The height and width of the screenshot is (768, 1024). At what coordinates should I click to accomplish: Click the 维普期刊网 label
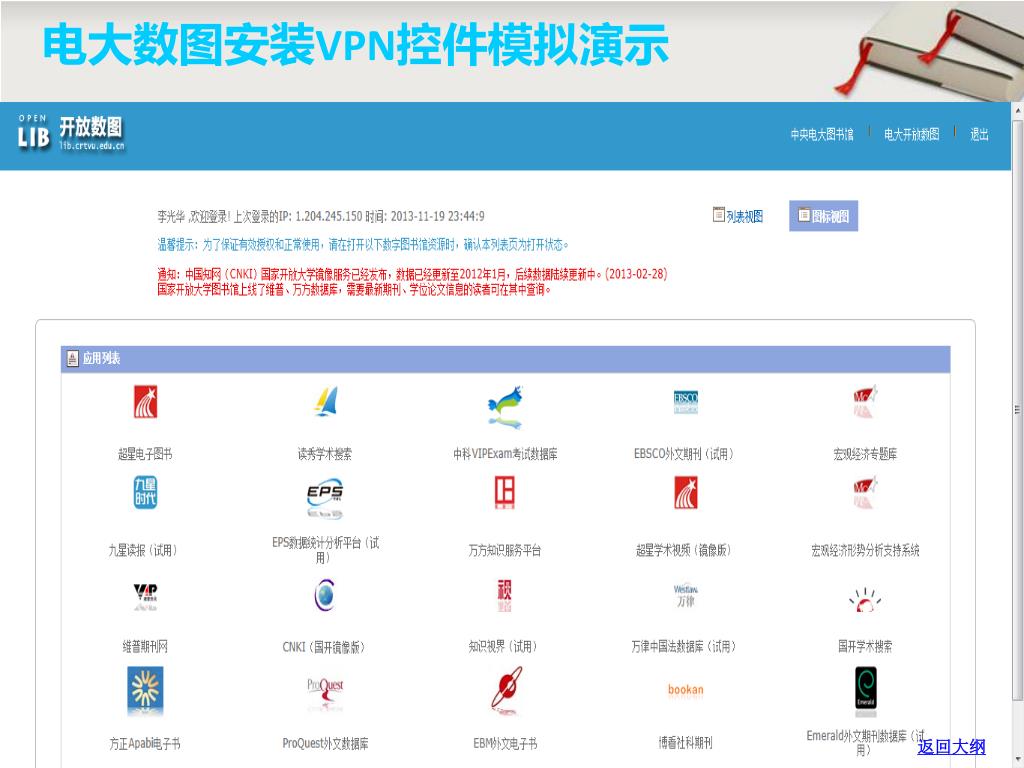(145, 647)
